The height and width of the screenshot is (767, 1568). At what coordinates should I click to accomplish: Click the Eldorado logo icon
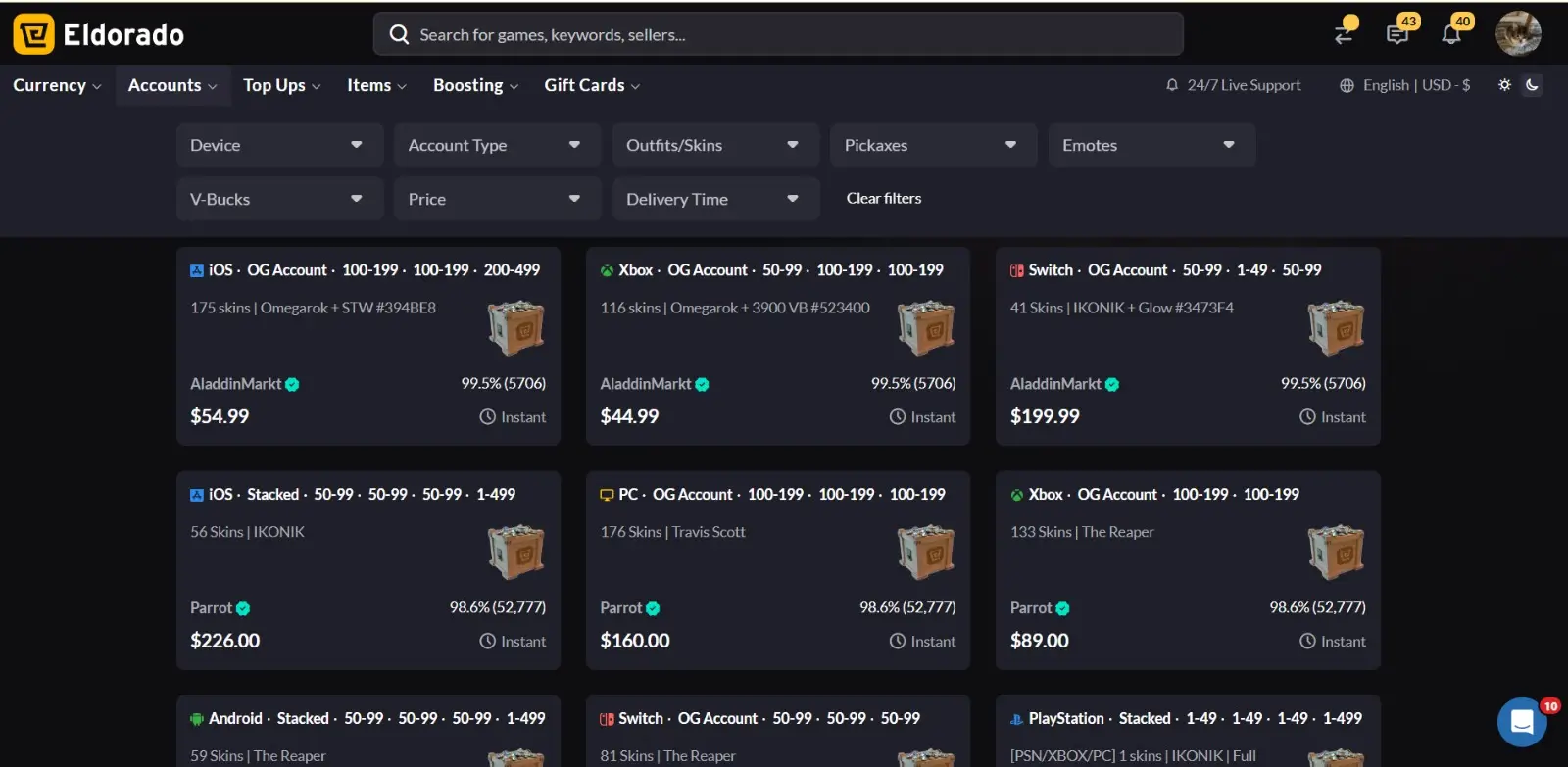click(x=33, y=34)
